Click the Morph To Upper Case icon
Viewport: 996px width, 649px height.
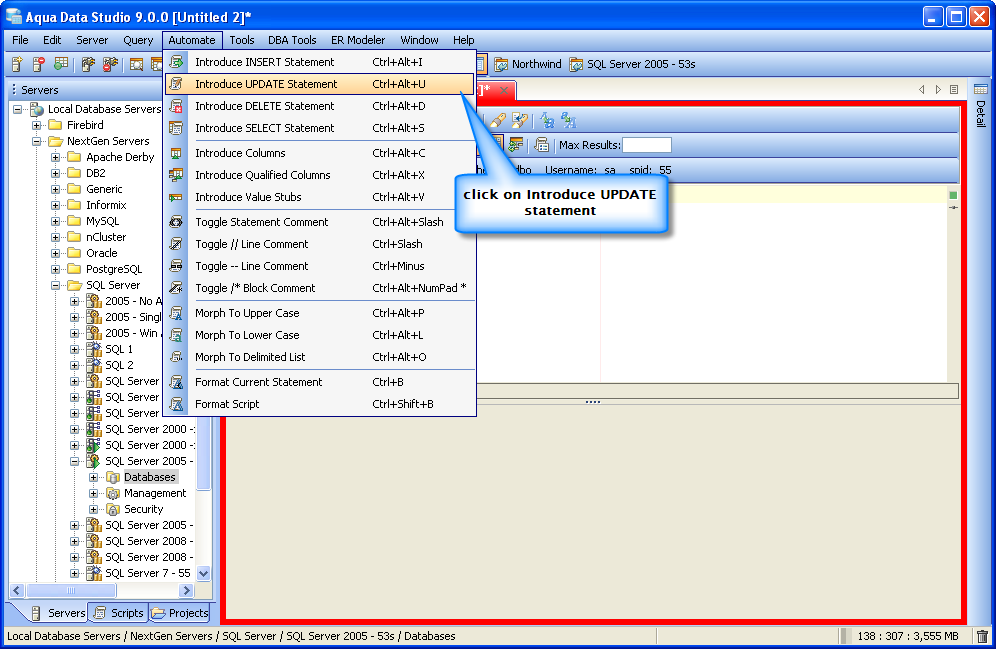(x=176, y=313)
